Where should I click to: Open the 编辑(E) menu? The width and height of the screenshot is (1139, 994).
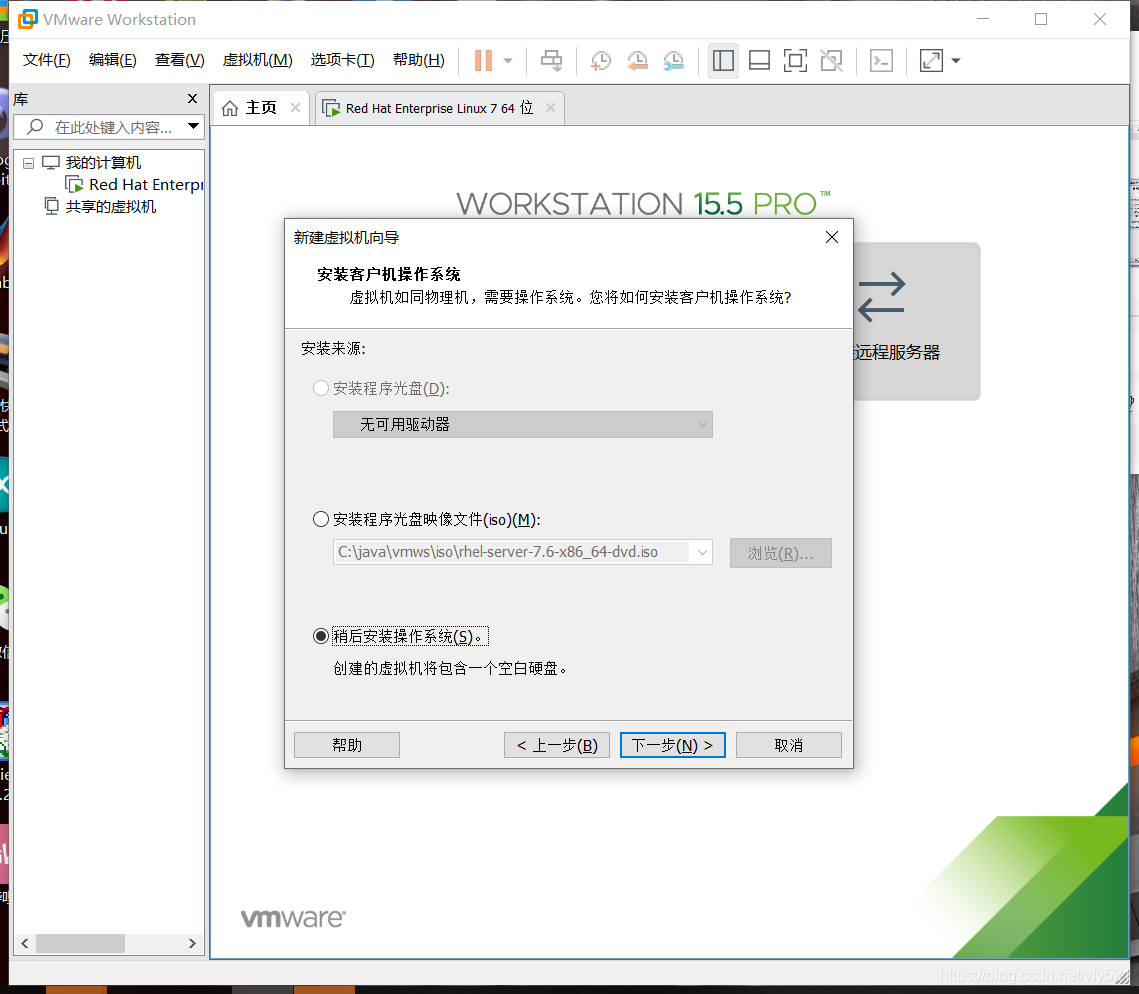point(113,60)
